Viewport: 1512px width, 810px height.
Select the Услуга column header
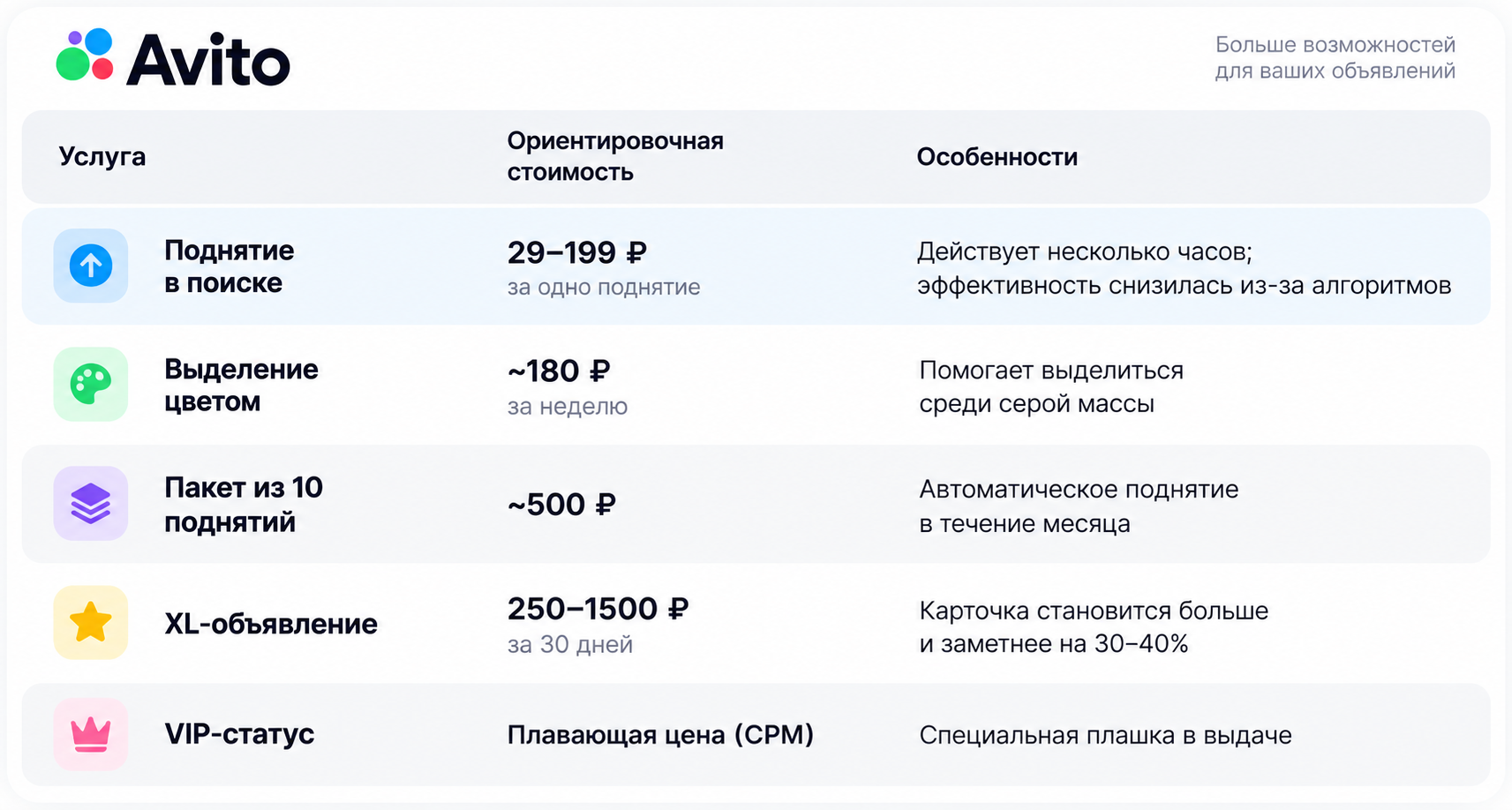pyautogui.click(x=102, y=156)
